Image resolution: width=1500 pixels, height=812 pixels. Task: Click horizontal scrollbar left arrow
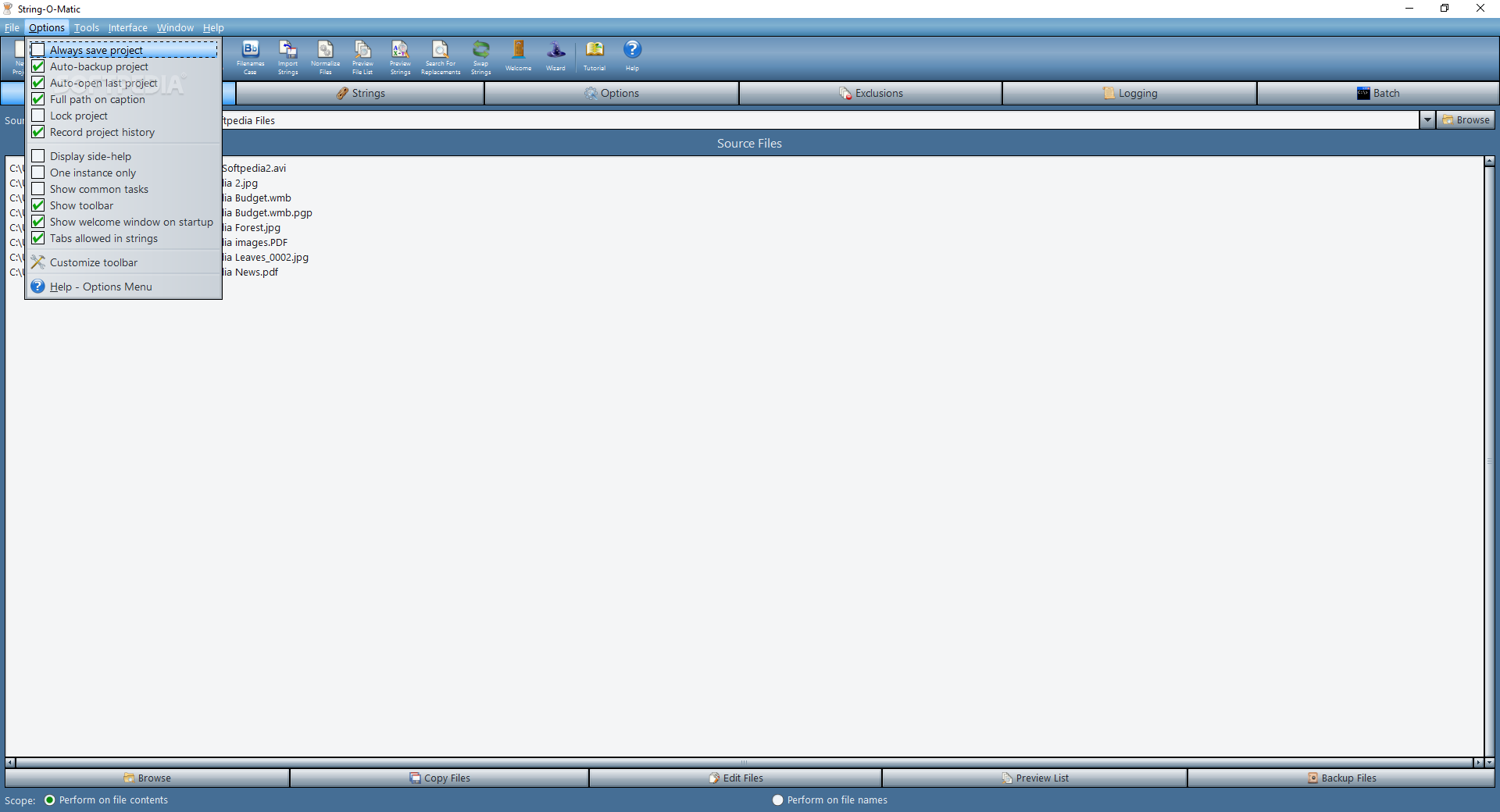point(10,762)
